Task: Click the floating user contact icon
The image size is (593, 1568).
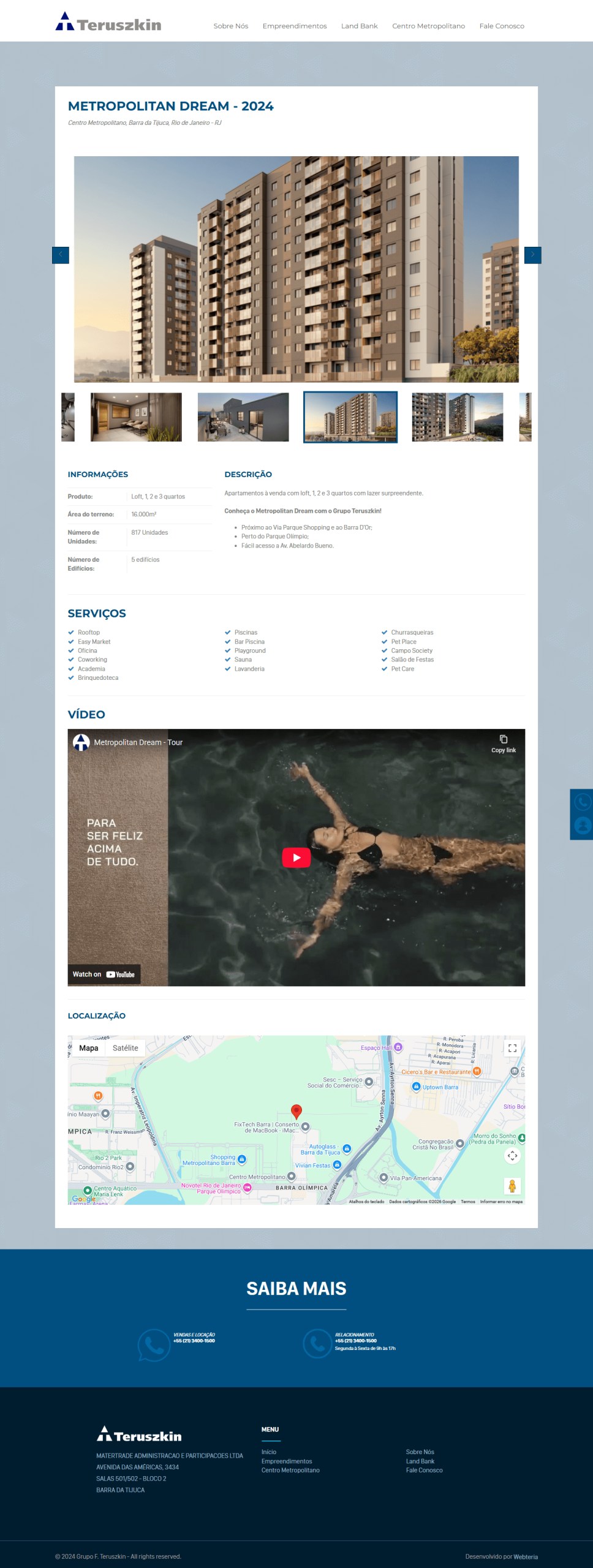Action: click(583, 826)
